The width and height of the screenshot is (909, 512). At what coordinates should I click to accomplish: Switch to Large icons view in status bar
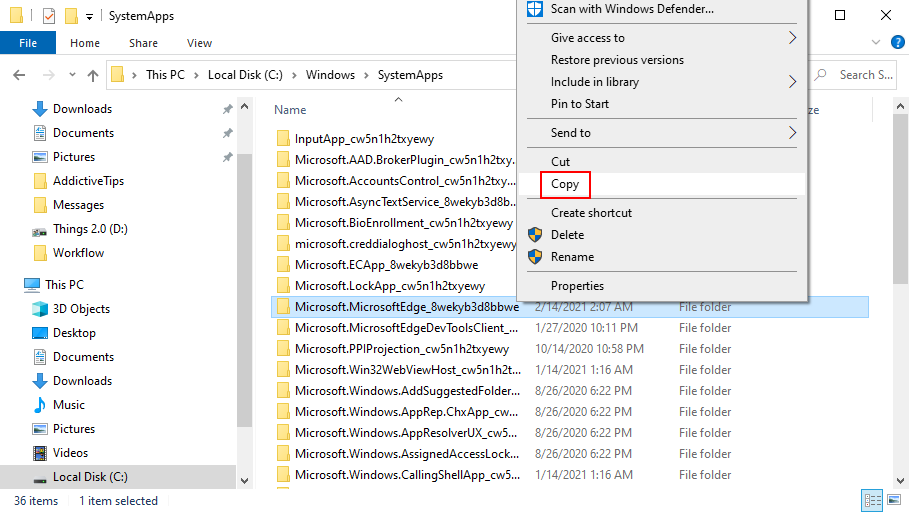(x=895, y=500)
